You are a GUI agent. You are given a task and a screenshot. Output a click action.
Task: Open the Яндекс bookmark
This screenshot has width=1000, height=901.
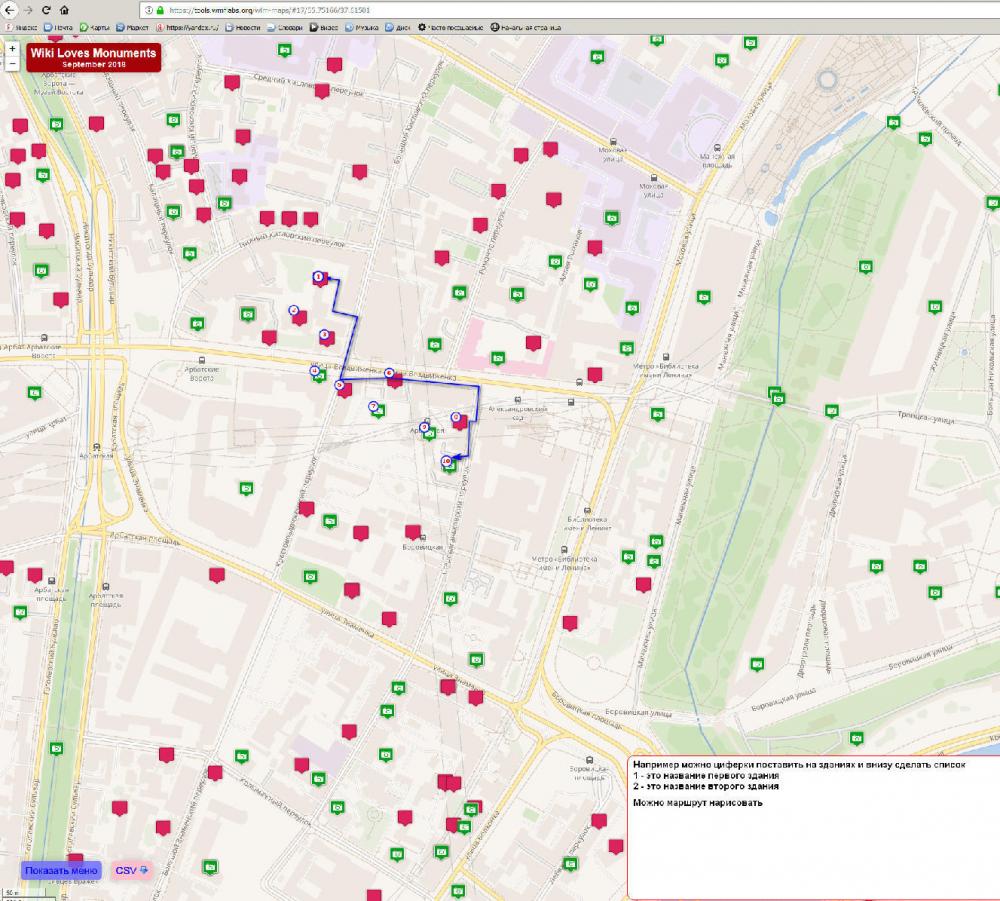[21, 27]
